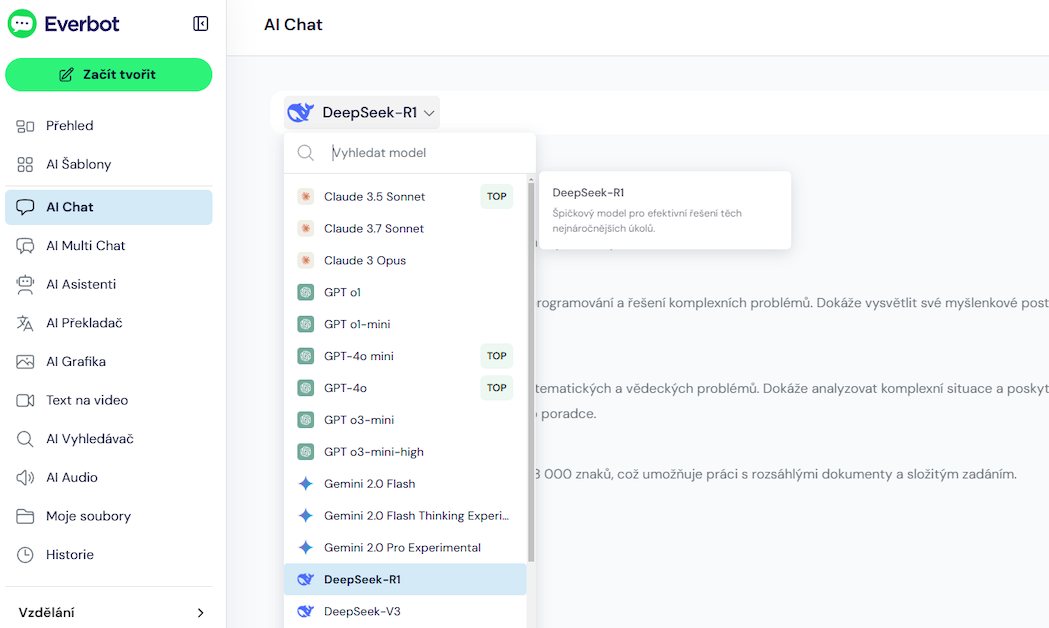Viewport: 1049px width, 628px height.
Task: Click the Historie clock icon
Action: [x=25, y=555]
